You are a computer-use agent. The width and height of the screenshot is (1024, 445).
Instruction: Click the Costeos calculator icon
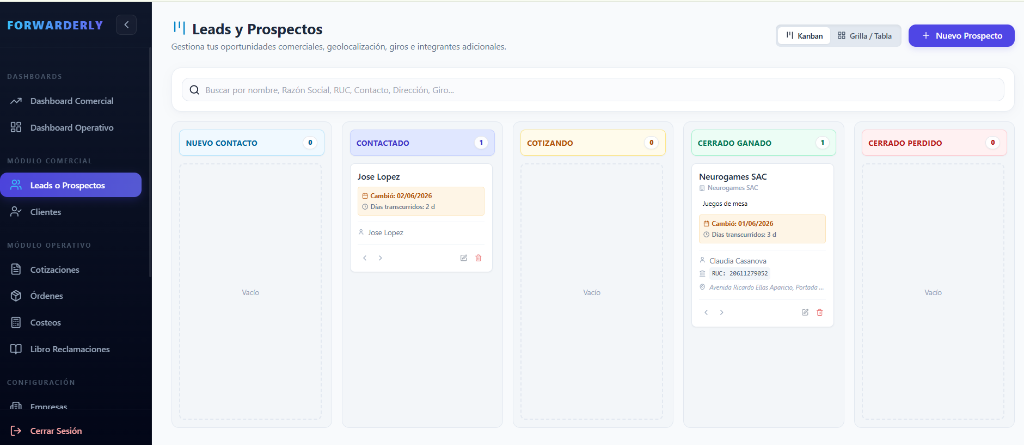click(16, 322)
